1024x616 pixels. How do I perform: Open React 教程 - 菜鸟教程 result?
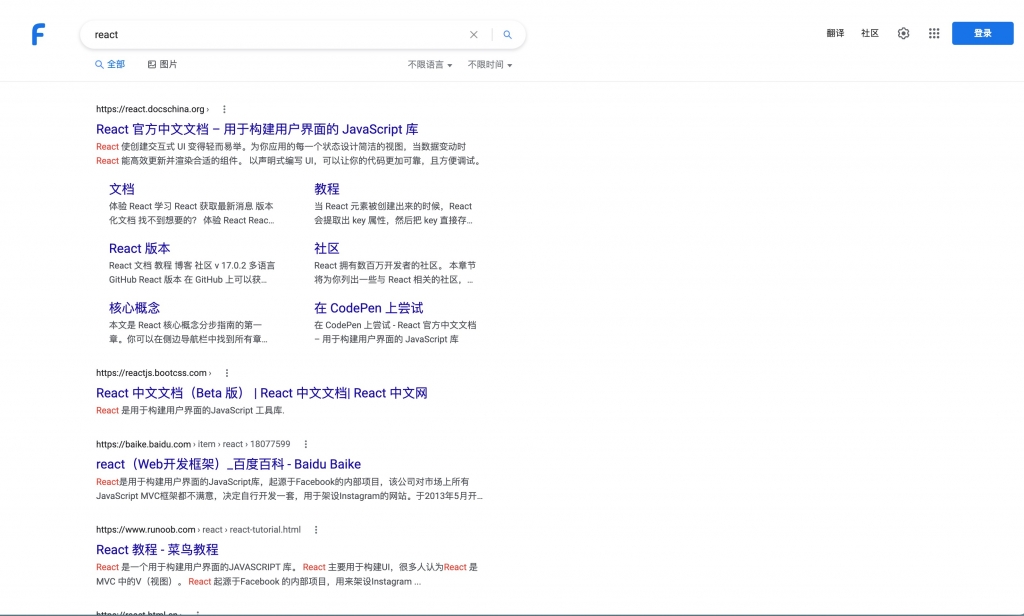157,550
